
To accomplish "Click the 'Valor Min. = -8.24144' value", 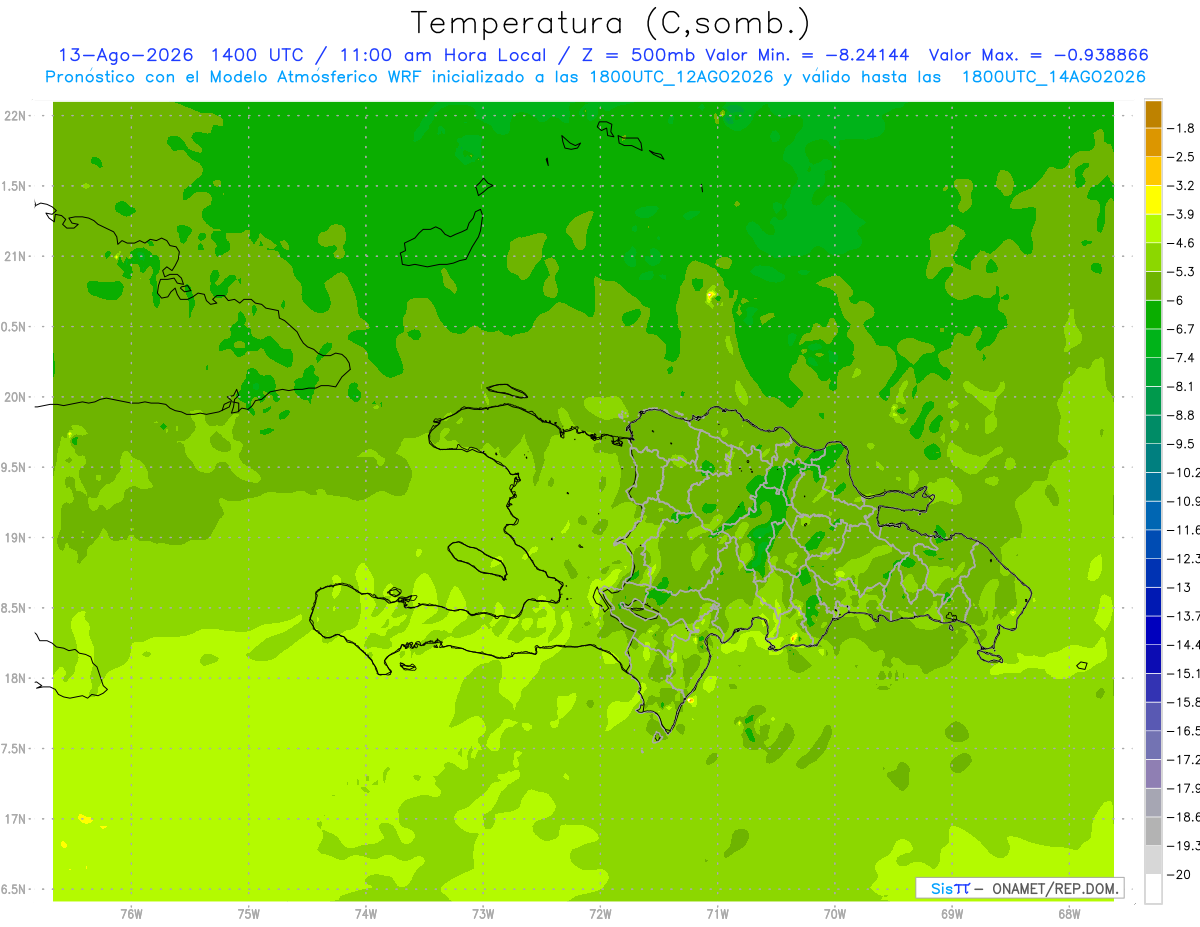I will [808, 55].
